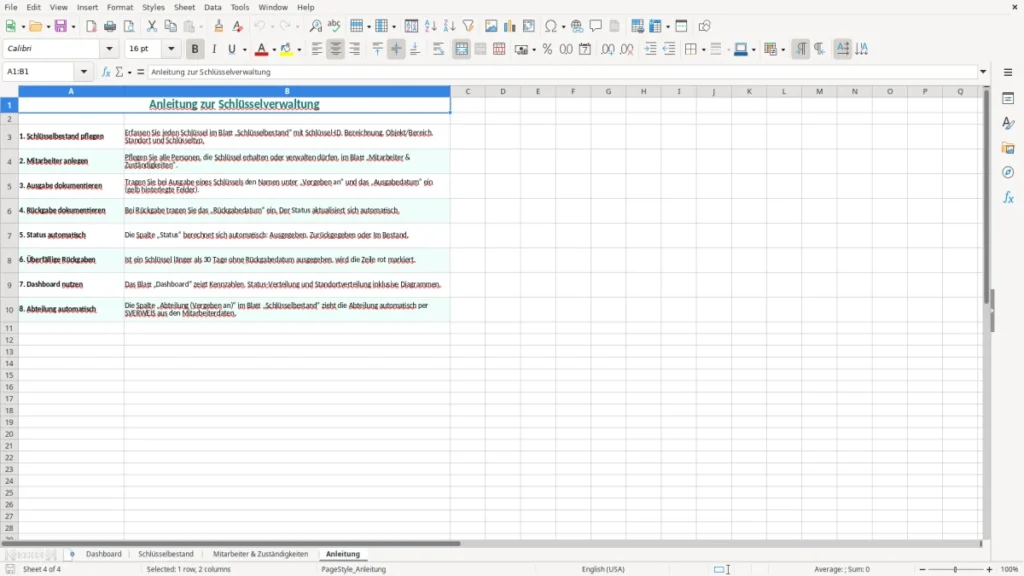Adjust the zoom slider in status bar
Viewport: 1024px width, 576px height.
[955, 569]
